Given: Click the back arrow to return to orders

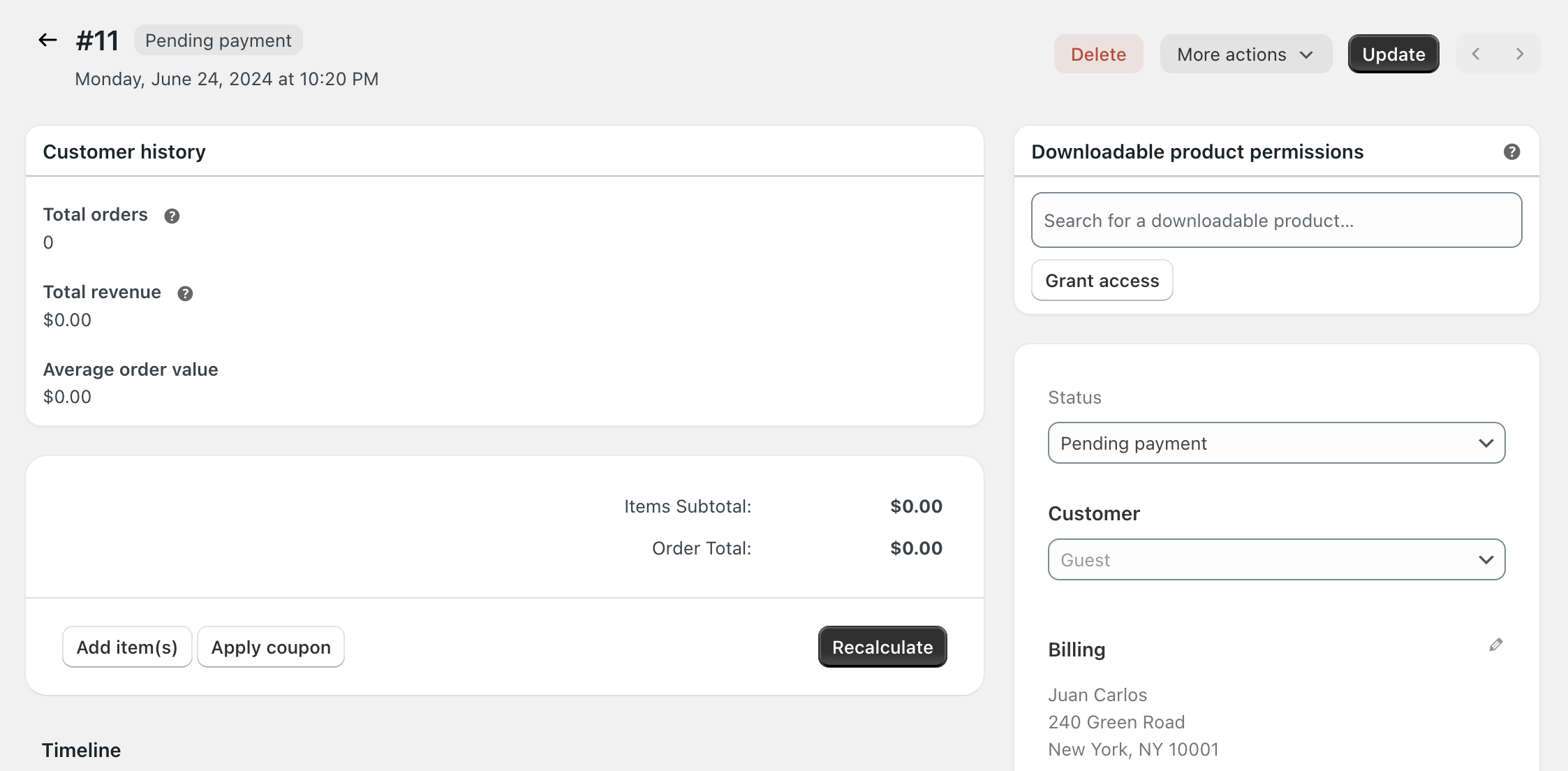Looking at the screenshot, I should point(47,39).
